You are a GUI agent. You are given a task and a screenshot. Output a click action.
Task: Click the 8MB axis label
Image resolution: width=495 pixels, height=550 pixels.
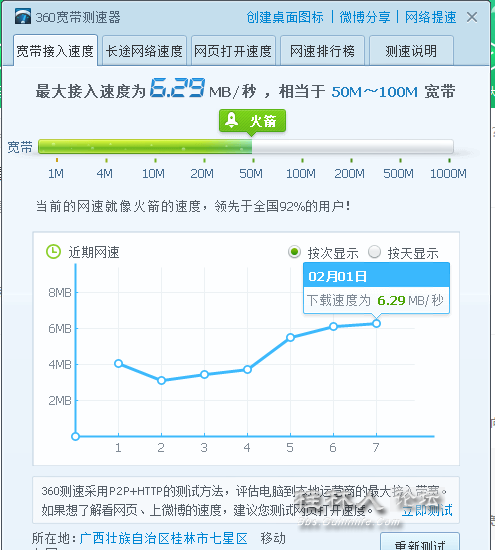click(60, 292)
